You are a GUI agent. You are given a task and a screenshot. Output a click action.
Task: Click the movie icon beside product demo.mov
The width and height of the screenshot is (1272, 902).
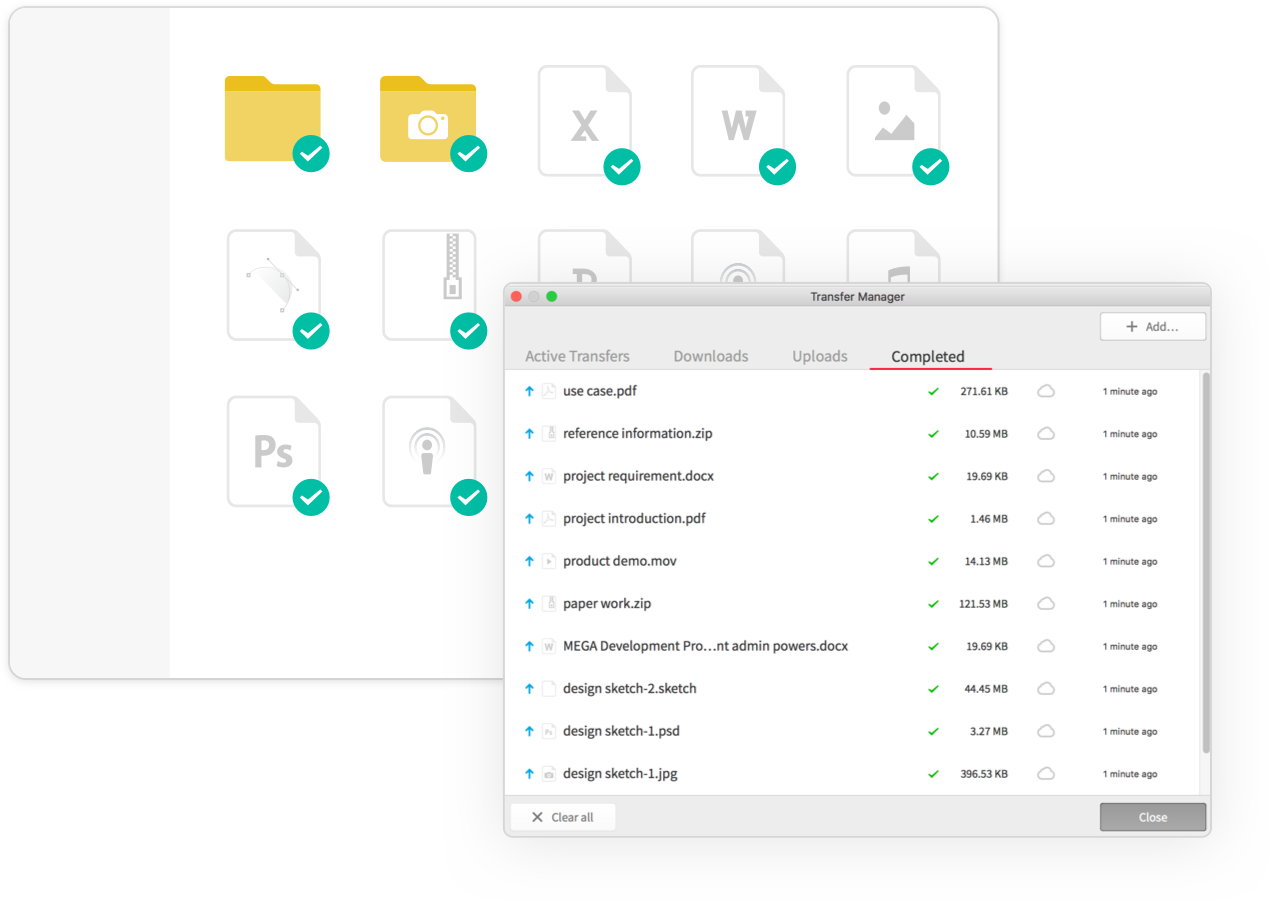pos(548,561)
